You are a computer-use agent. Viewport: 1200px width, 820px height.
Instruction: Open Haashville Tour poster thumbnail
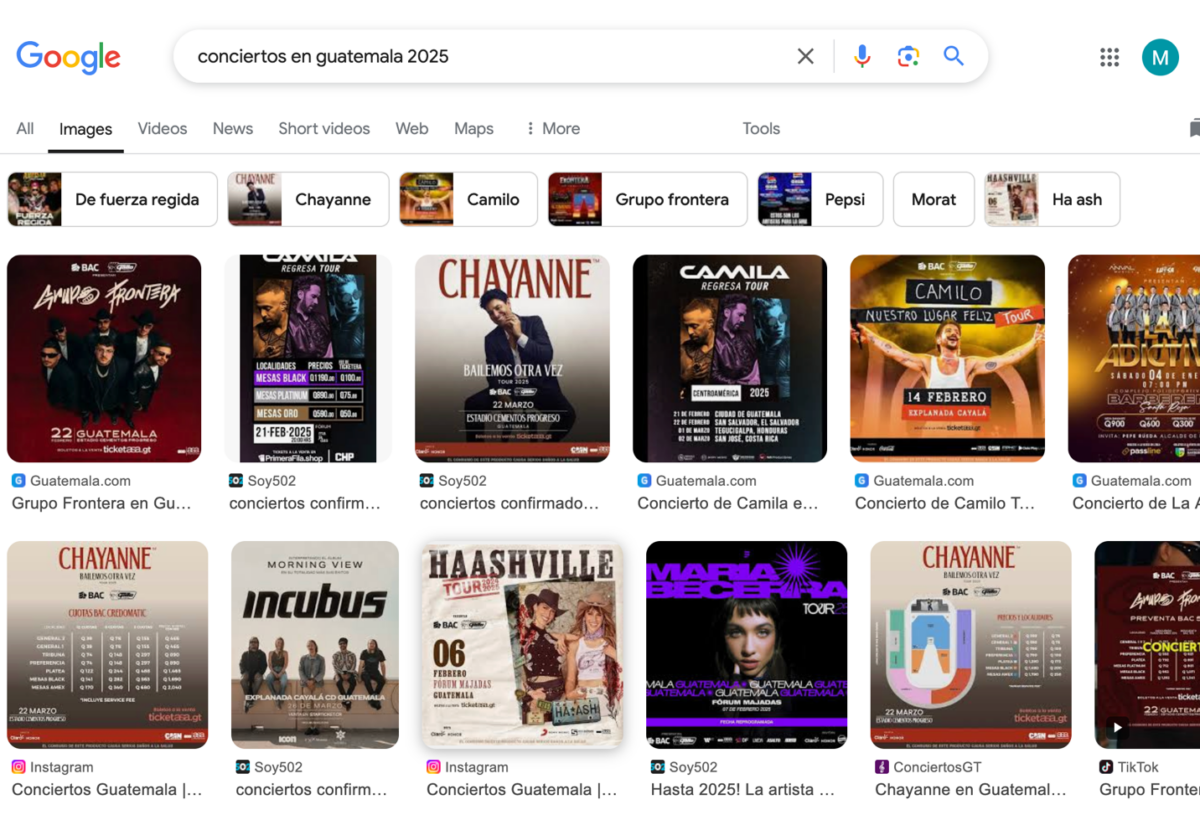coord(522,645)
